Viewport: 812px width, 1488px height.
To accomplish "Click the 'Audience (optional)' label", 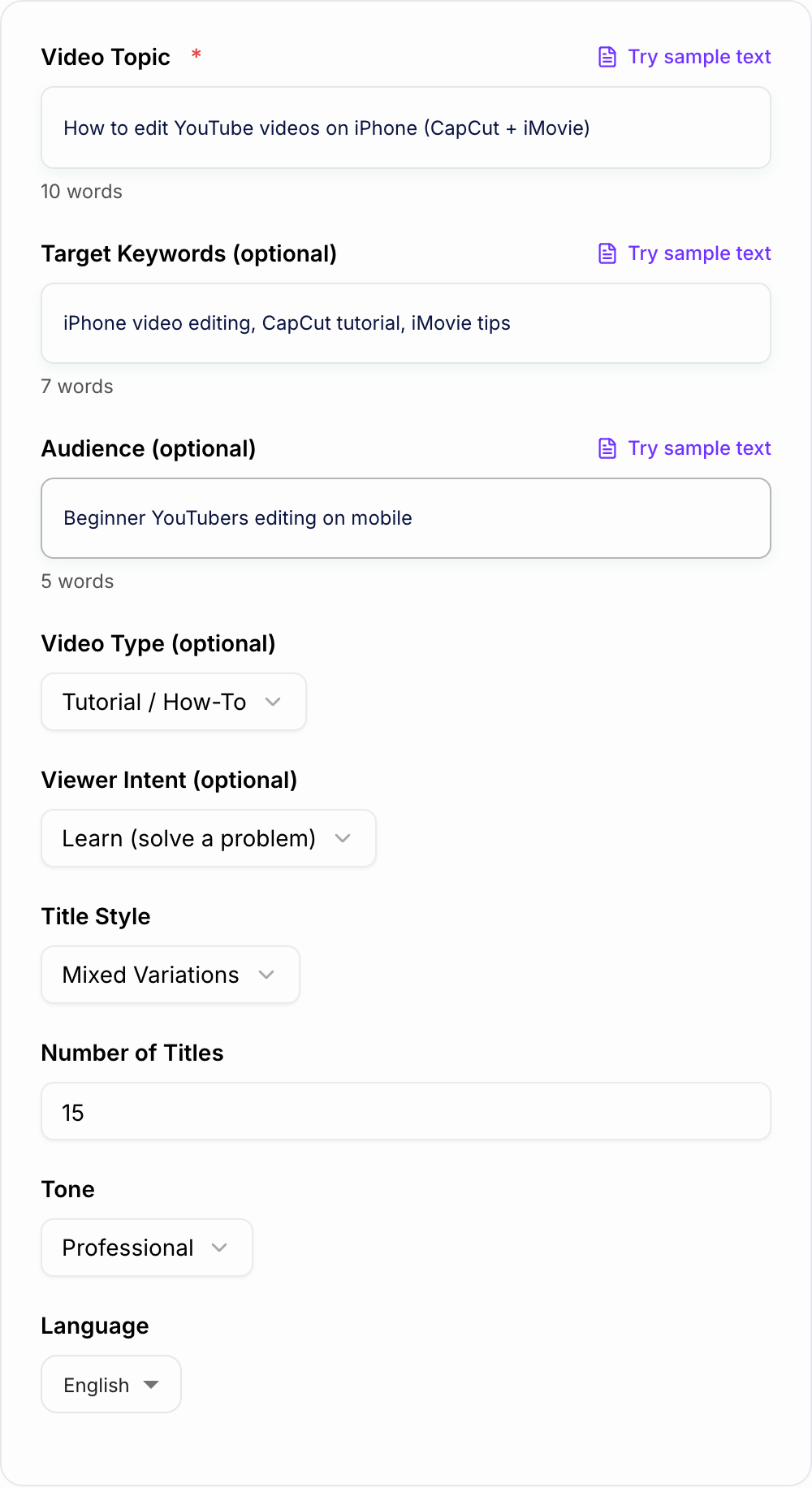I will tap(149, 448).
